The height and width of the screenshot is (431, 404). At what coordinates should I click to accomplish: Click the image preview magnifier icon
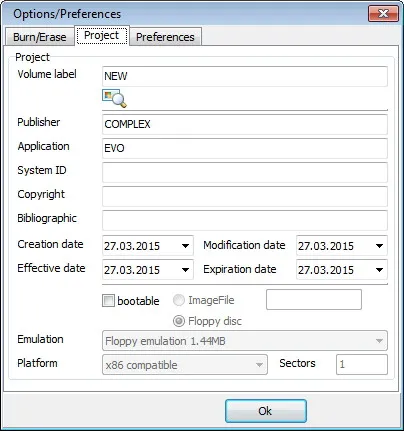coord(114,98)
